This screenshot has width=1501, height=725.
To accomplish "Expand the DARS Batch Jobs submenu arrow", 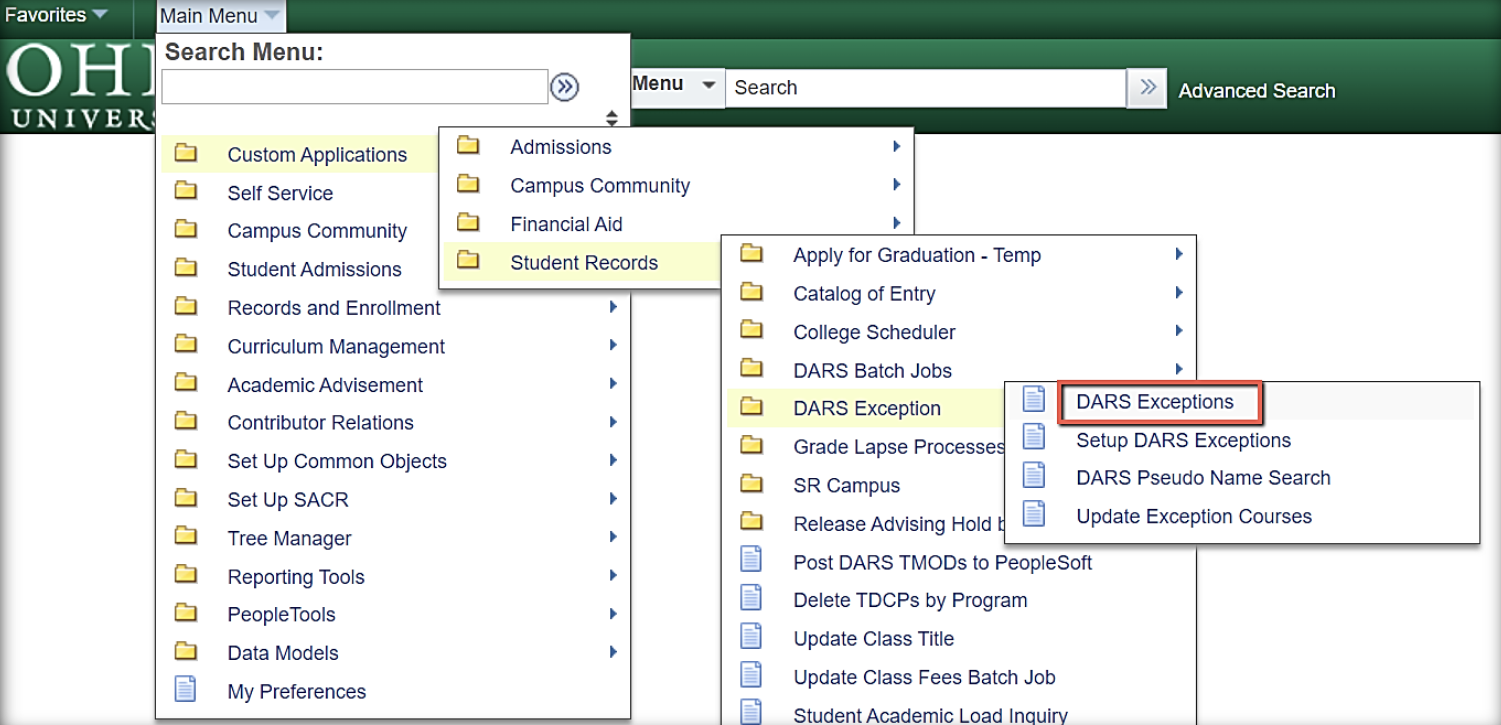I will click(1179, 369).
